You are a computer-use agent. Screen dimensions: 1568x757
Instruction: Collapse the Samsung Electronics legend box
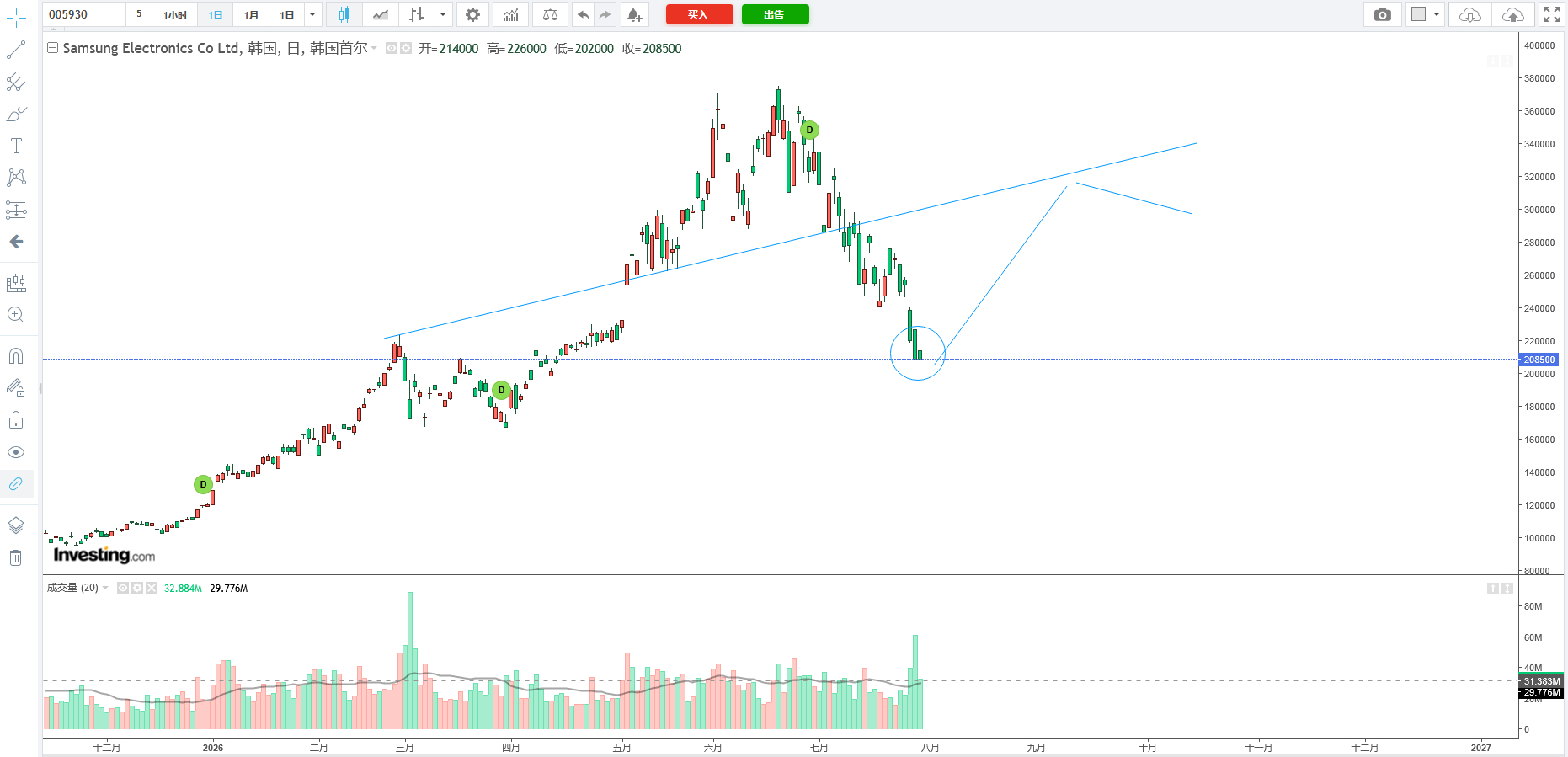(52, 48)
